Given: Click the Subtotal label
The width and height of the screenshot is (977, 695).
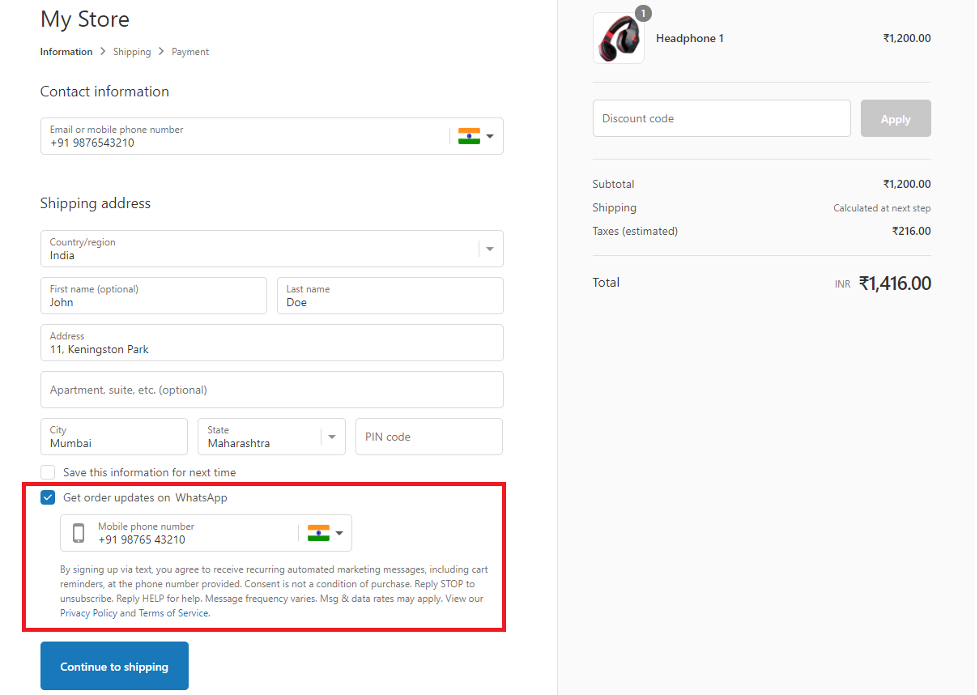Looking at the screenshot, I should pyautogui.click(x=613, y=185).
